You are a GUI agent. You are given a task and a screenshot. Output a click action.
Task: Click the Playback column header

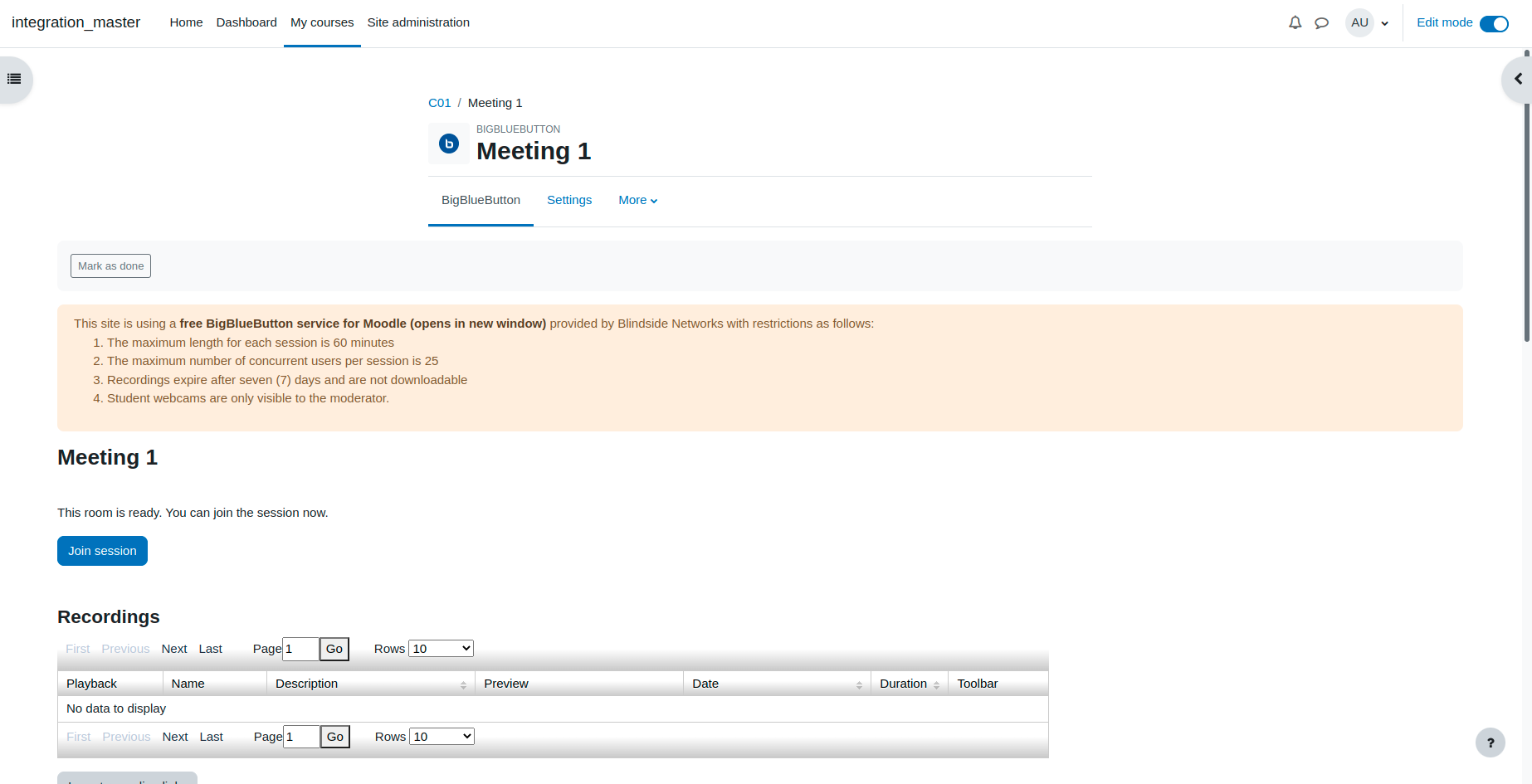110,684
